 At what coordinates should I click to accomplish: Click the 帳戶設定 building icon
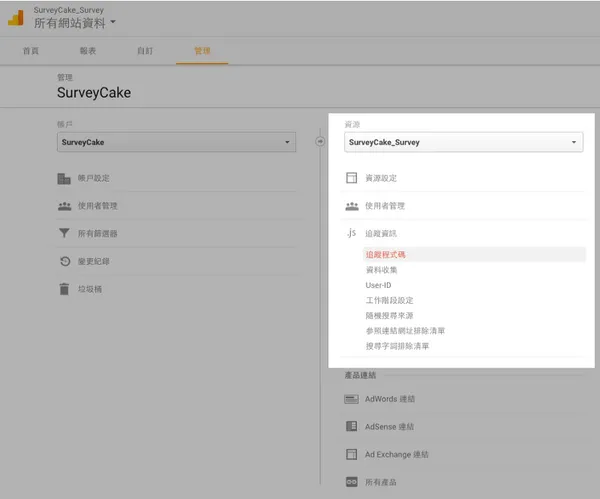point(64,178)
